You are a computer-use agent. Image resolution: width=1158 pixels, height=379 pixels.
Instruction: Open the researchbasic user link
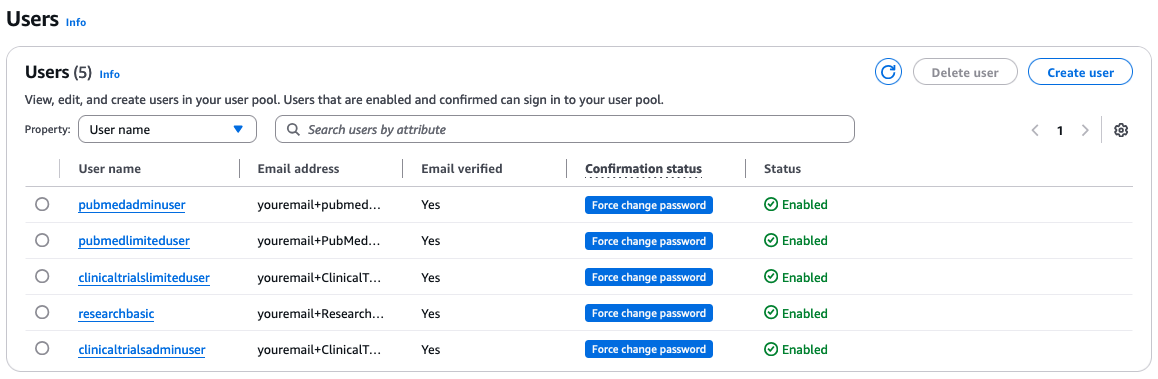[x=116, y=314]
